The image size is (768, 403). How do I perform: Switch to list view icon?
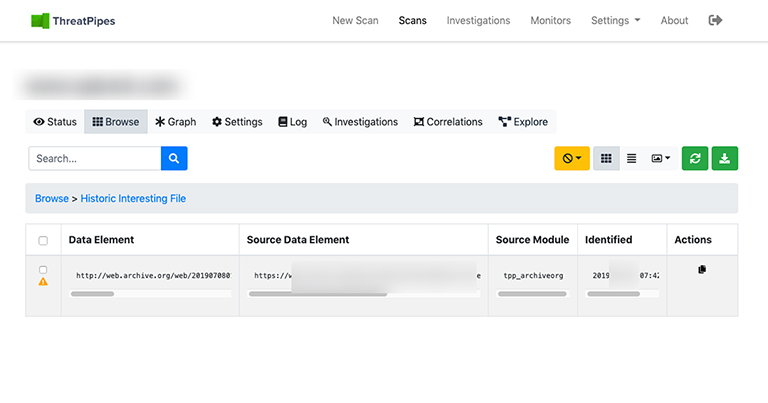(x=632, y=158)
